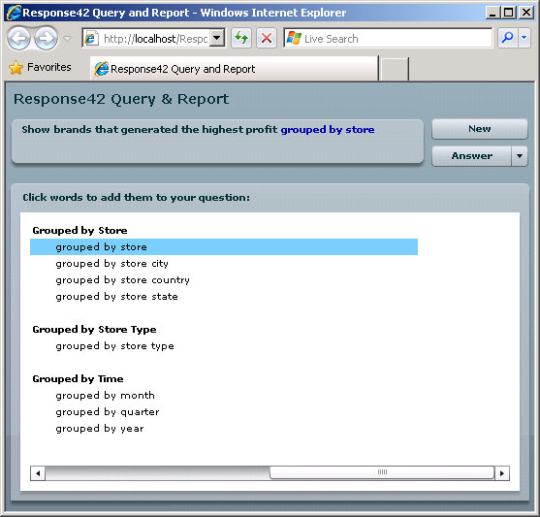This screenshot has width=540, height=517.
Task: Run search with the magnifier icon
Action: 508,38
